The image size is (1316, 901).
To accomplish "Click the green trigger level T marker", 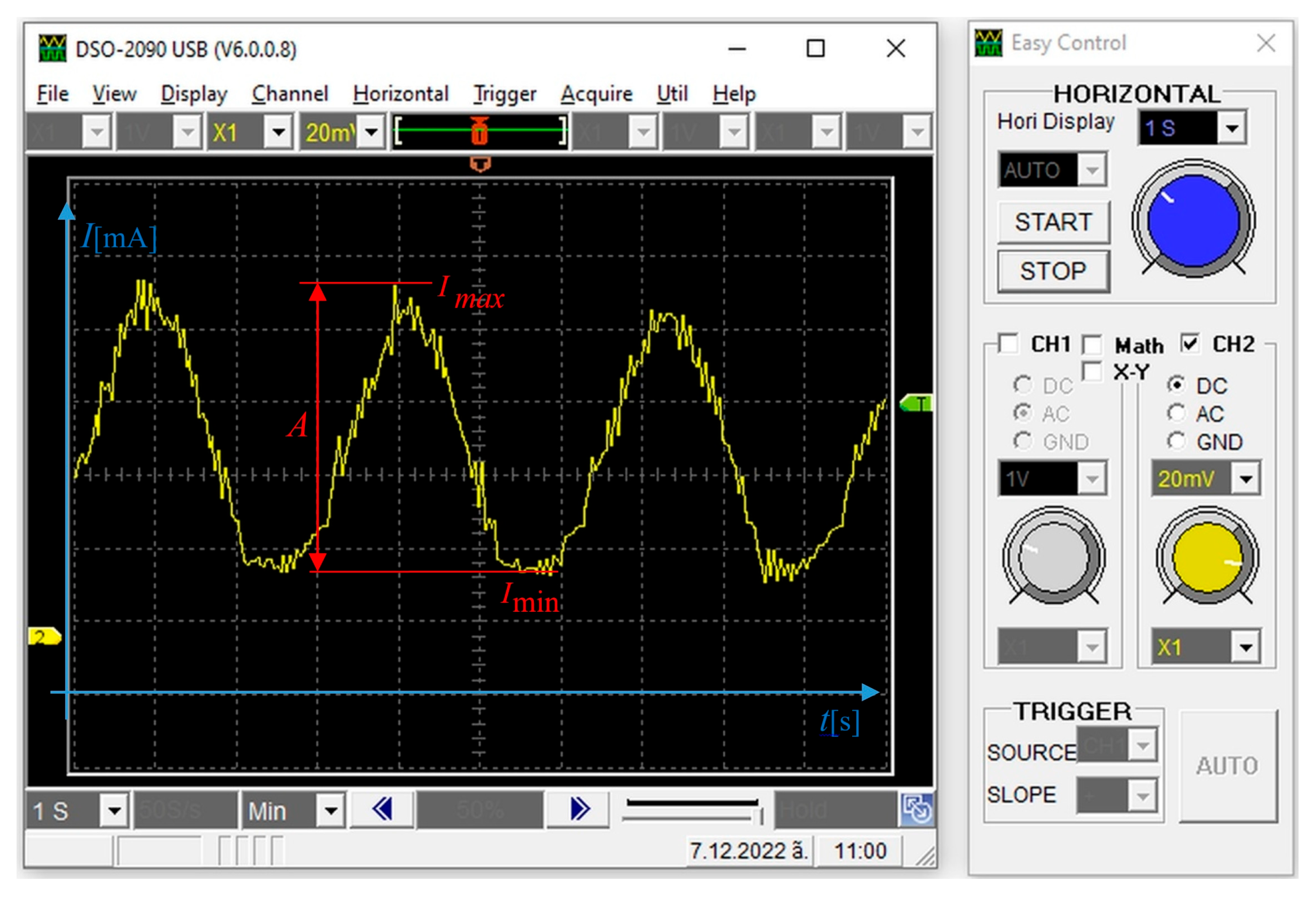I will point(917,403).
